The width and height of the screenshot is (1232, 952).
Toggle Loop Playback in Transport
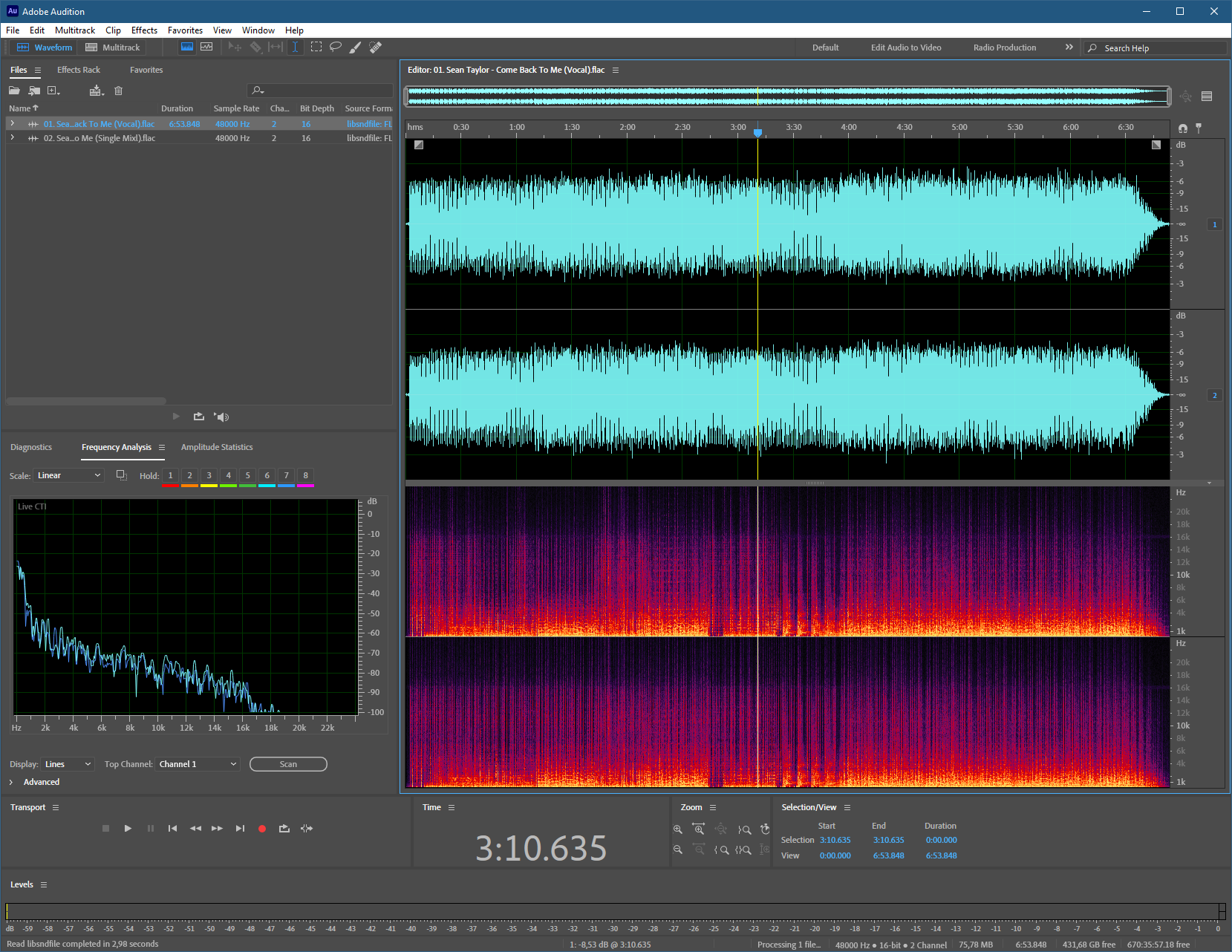coord(284,829)
